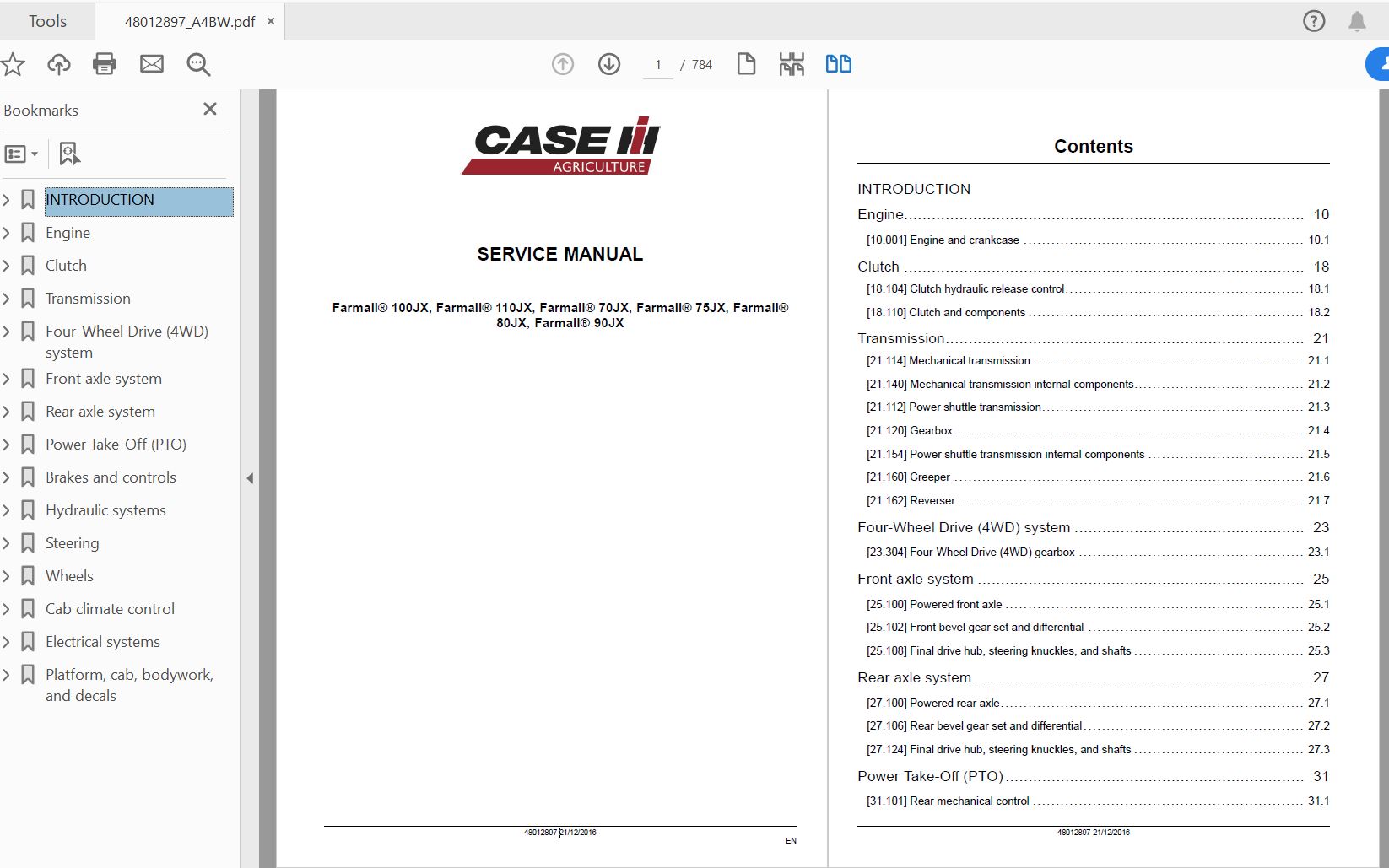Email the PDF document
1389x868 pixels.
tap(152, 64)
